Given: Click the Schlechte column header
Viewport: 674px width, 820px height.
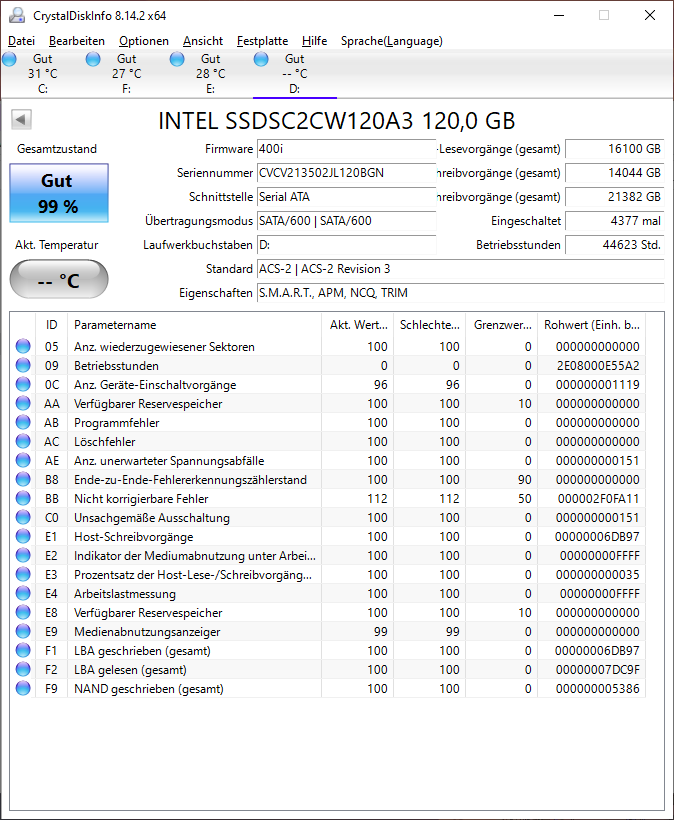Looking at the screenshot, I should (x=430, y=325).
